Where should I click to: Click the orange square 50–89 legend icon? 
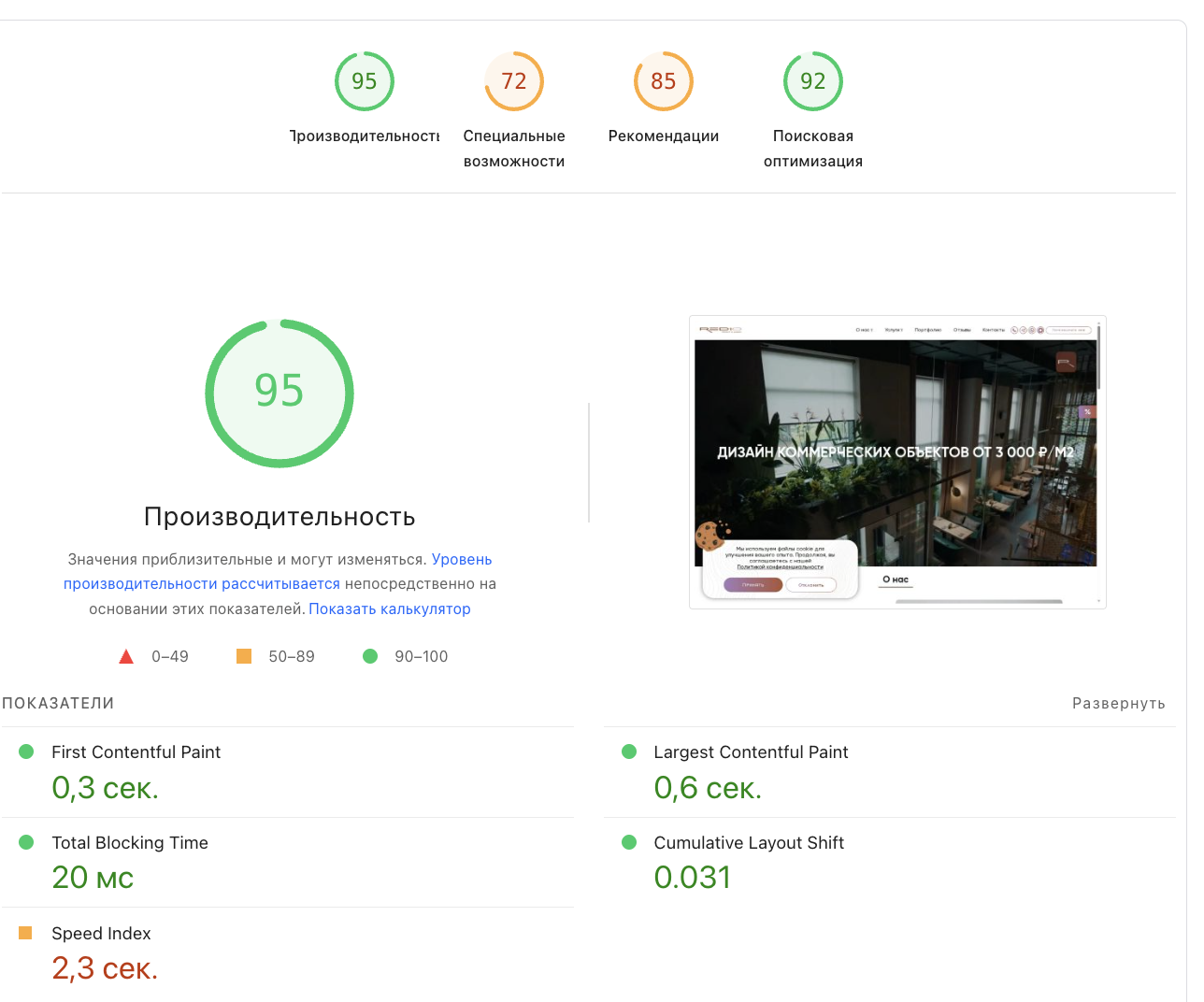pyautogui.click(x=244, y=656)
